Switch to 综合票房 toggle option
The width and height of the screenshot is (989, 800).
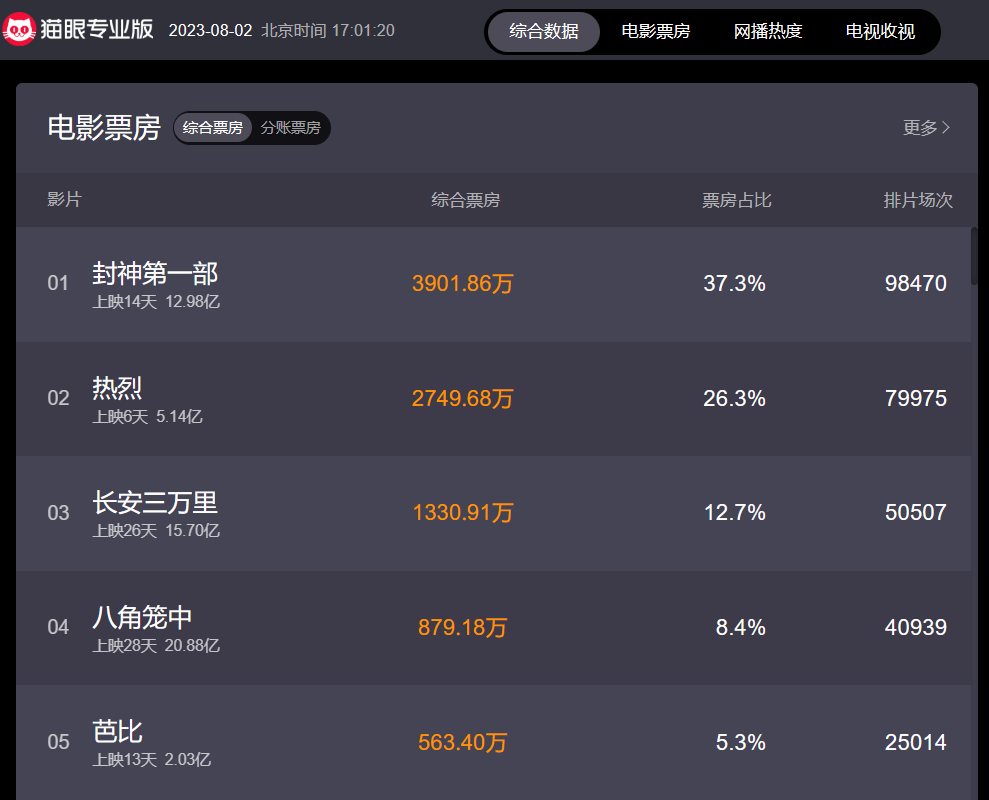tap(213, 128)
